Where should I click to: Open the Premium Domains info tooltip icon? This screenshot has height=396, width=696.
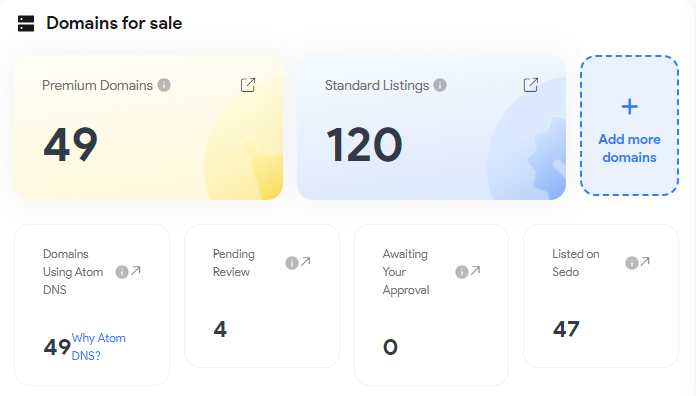coord(164,85)
